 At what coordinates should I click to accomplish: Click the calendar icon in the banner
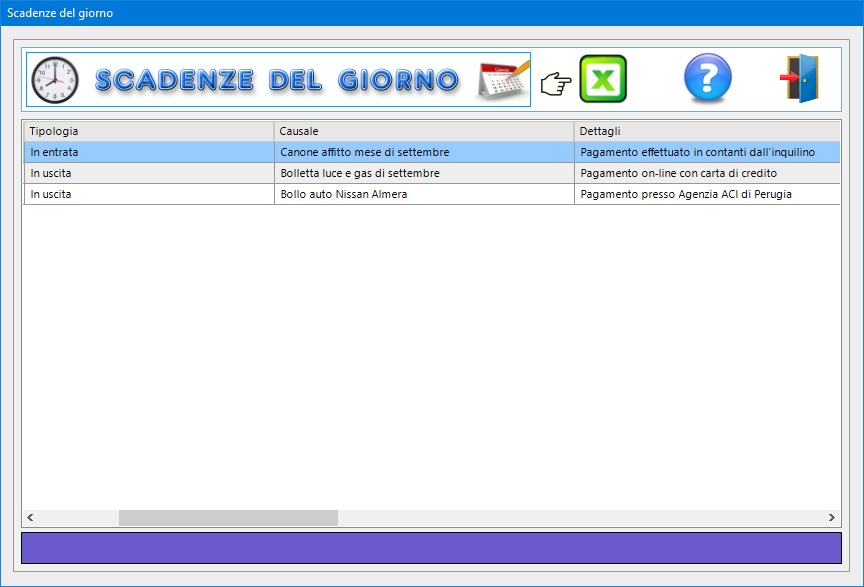[503, 81]
